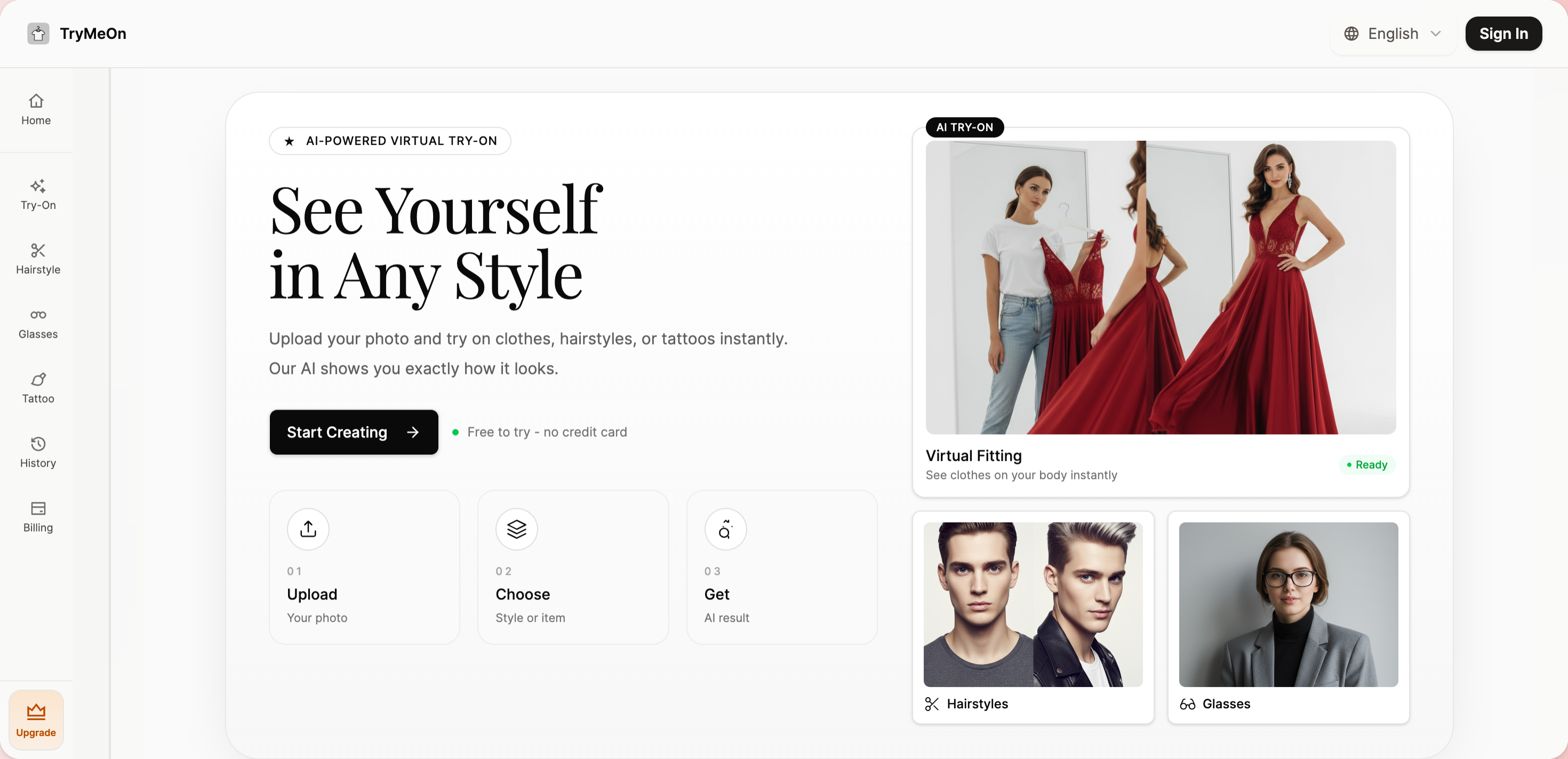Open the English language dropdown
This screenshot has height=759, width=1568.
coord(1393,34)
